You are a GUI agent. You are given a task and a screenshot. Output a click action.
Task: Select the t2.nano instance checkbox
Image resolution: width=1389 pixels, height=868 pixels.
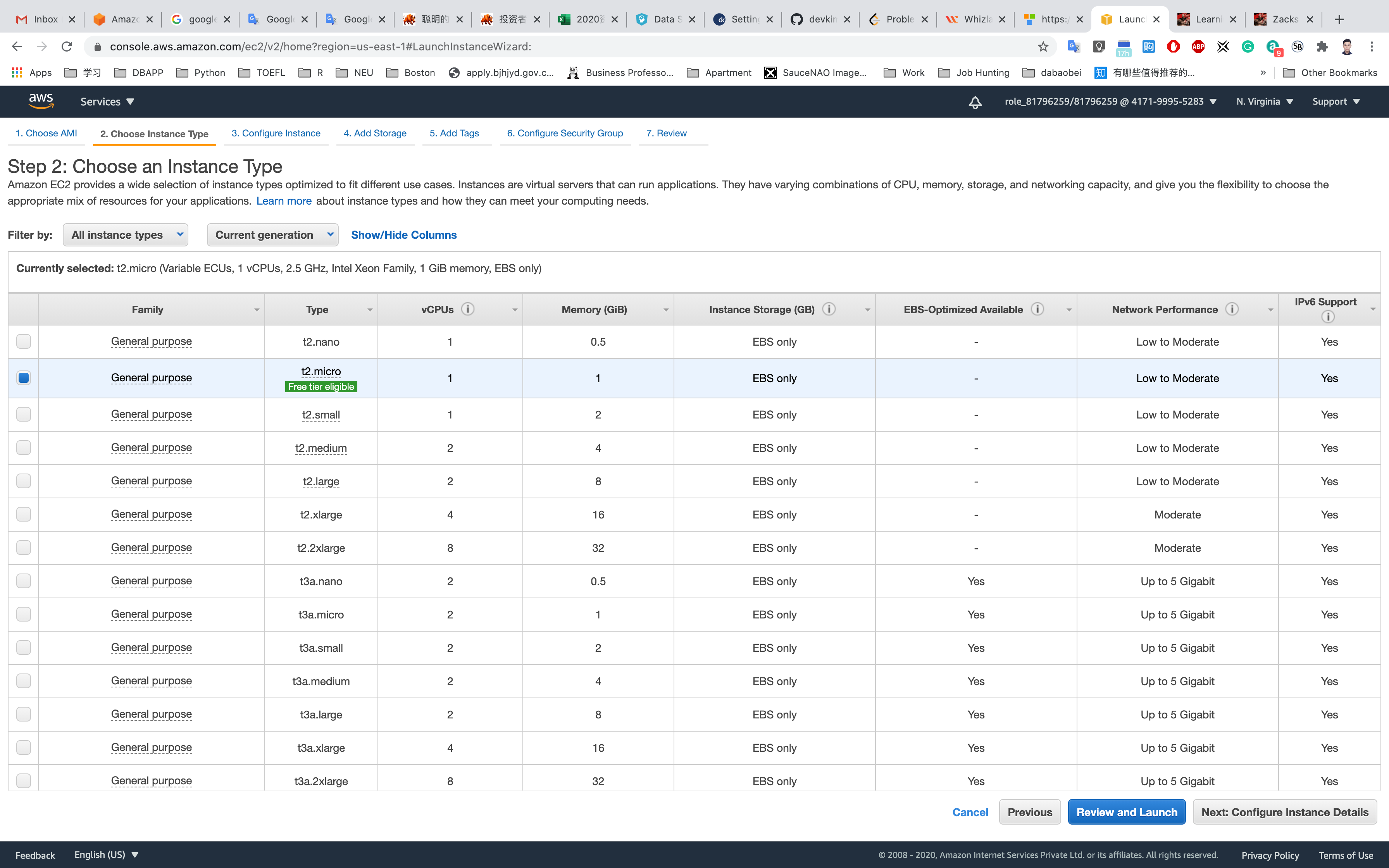(24, 341)
